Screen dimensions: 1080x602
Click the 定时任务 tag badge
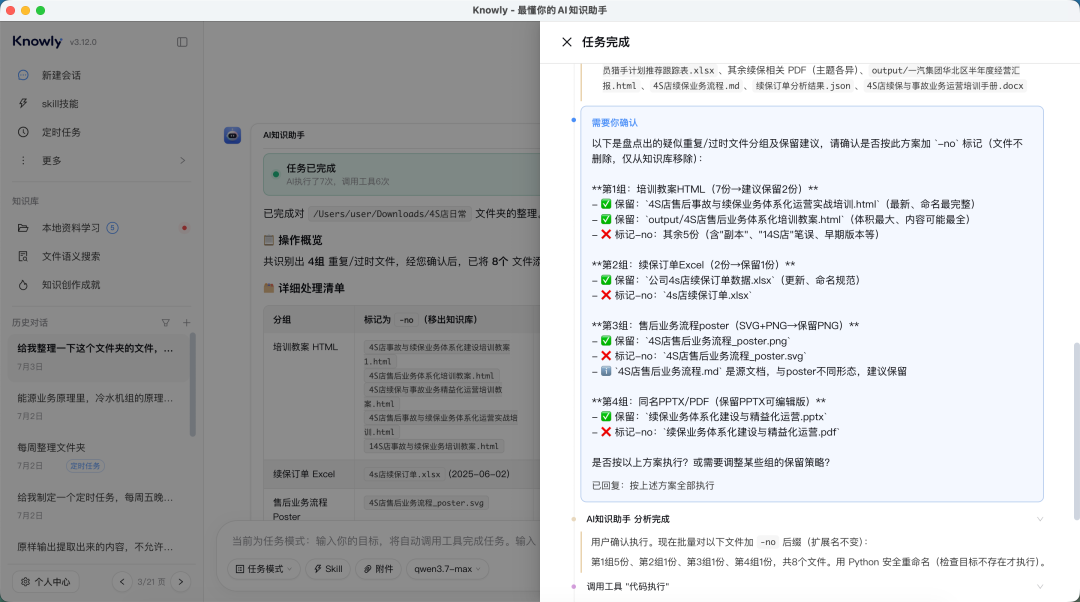pos(85,466)
